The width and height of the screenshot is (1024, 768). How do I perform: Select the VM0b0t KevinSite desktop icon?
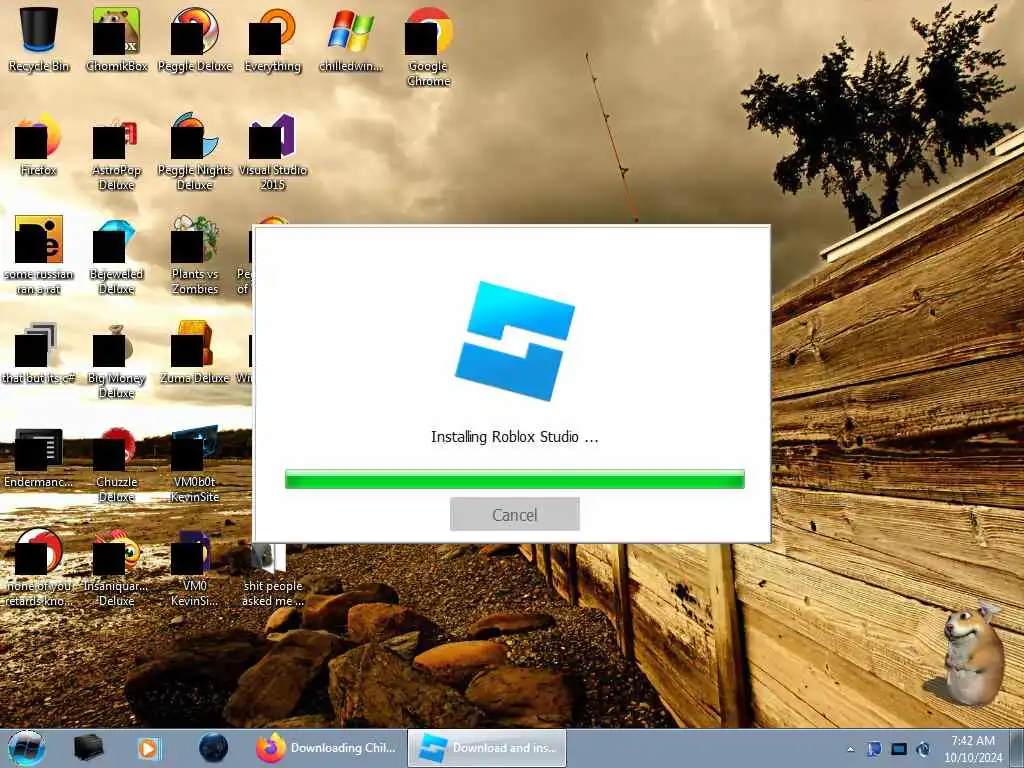point(195,464)
